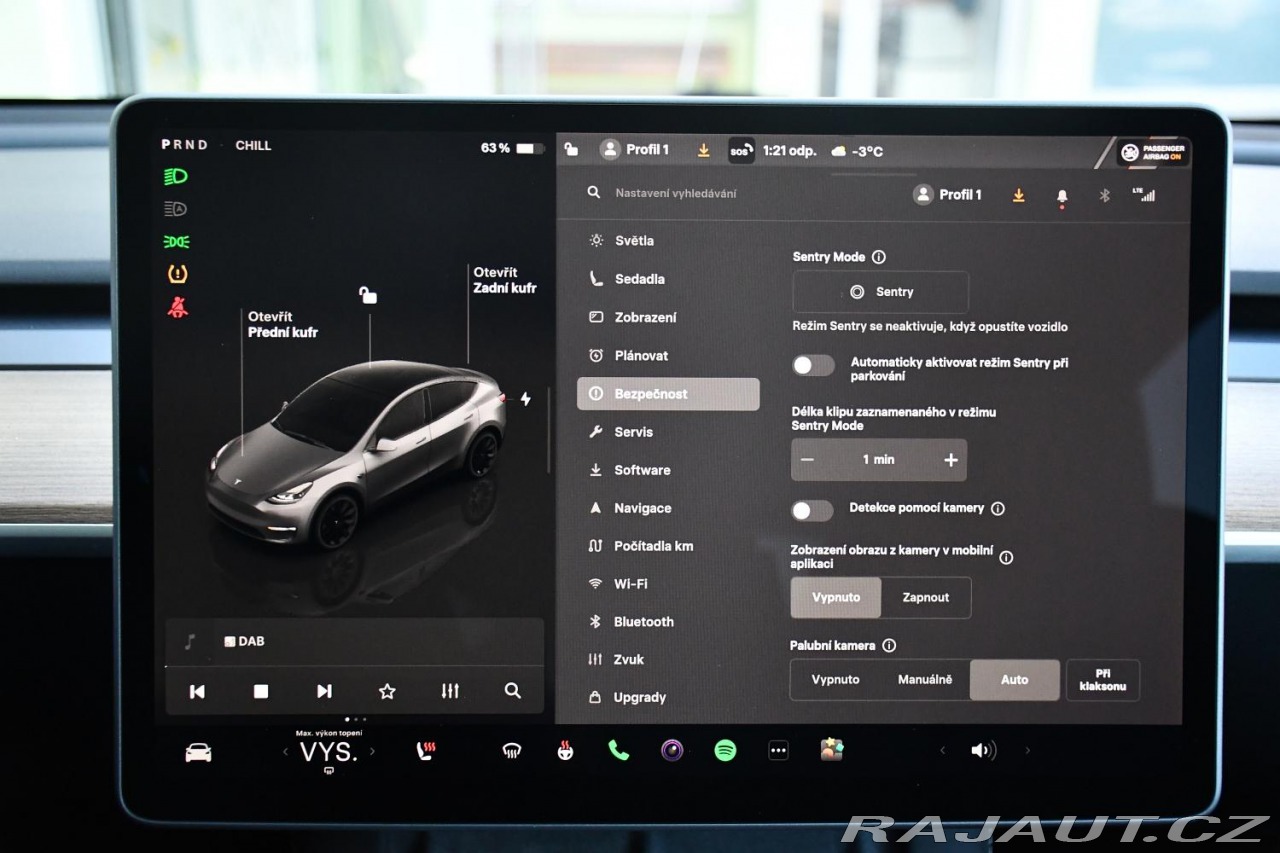This screenshot has height=853, width=1280.
Task: Select Zapnout for mobile app camera view
Action: pyautogui.click(x=925, y=597)
